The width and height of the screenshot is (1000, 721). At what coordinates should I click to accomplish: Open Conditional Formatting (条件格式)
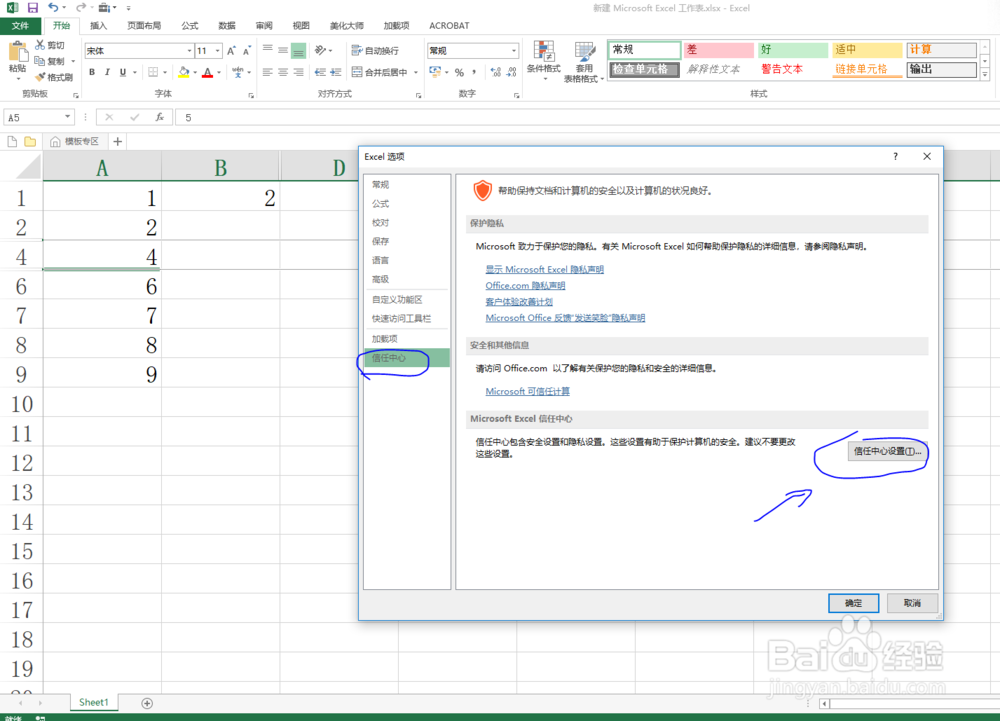pyautogui.click(x=544, y=59)
